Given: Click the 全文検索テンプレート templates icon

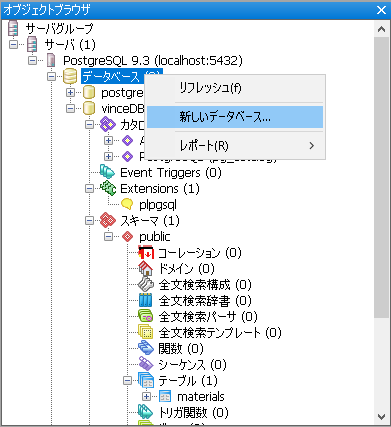Looking at the screenshot, I should click(x=146, y=332).
